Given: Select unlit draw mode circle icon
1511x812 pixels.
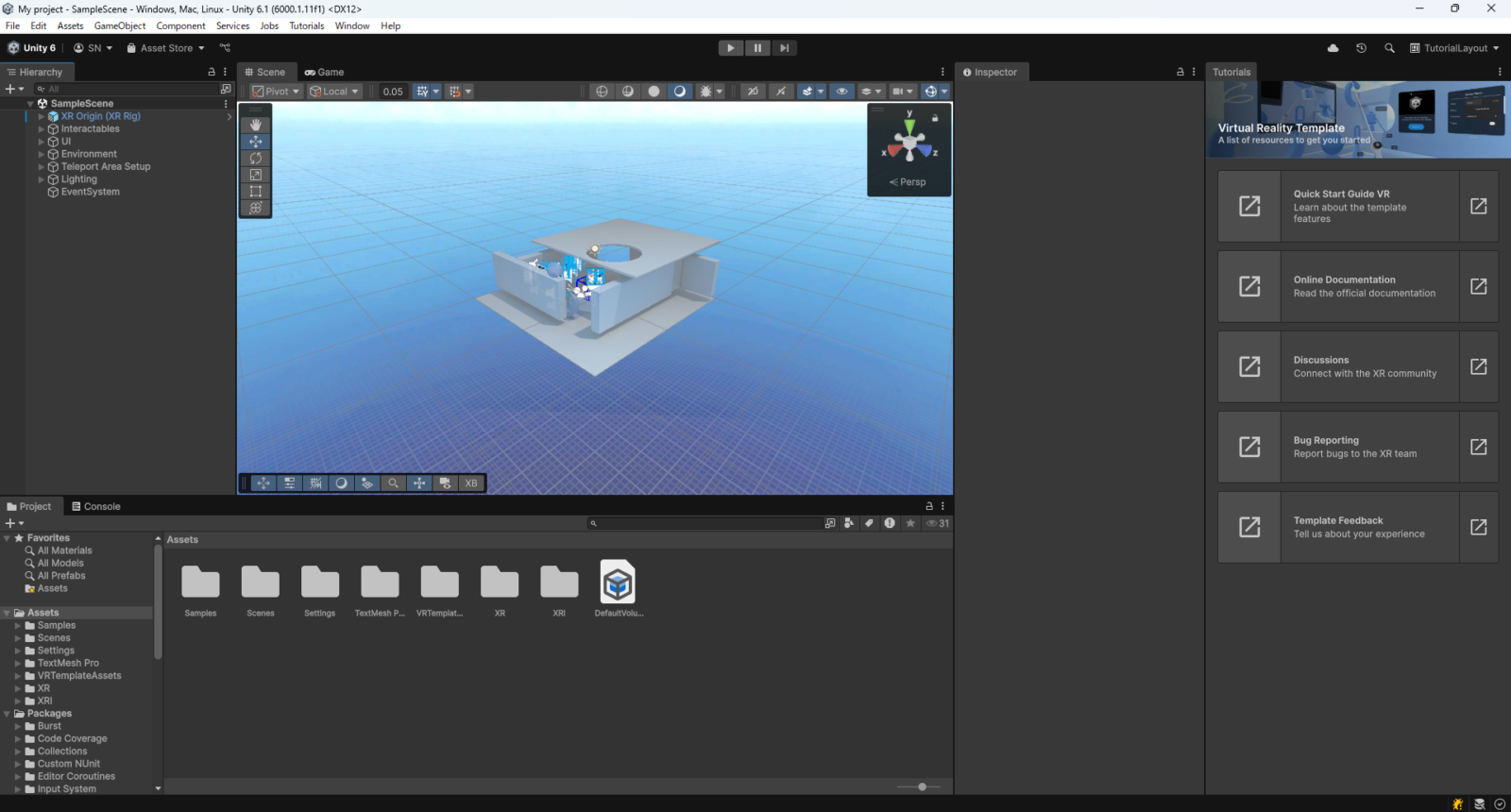Looking at the screenshot, I should coord(654,92).
